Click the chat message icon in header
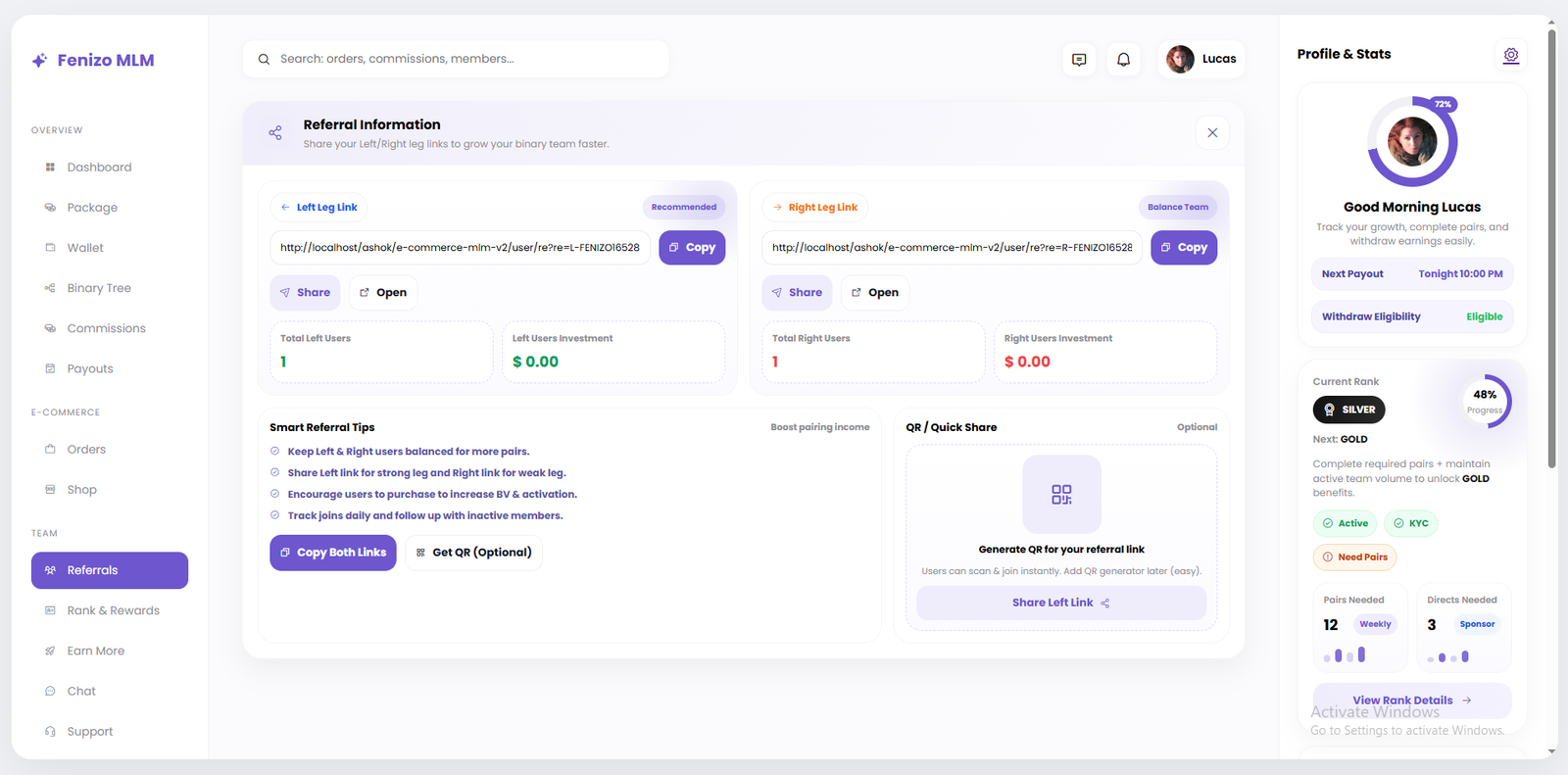This screenshot has height=775, width=1568. tap(1079, 60)
